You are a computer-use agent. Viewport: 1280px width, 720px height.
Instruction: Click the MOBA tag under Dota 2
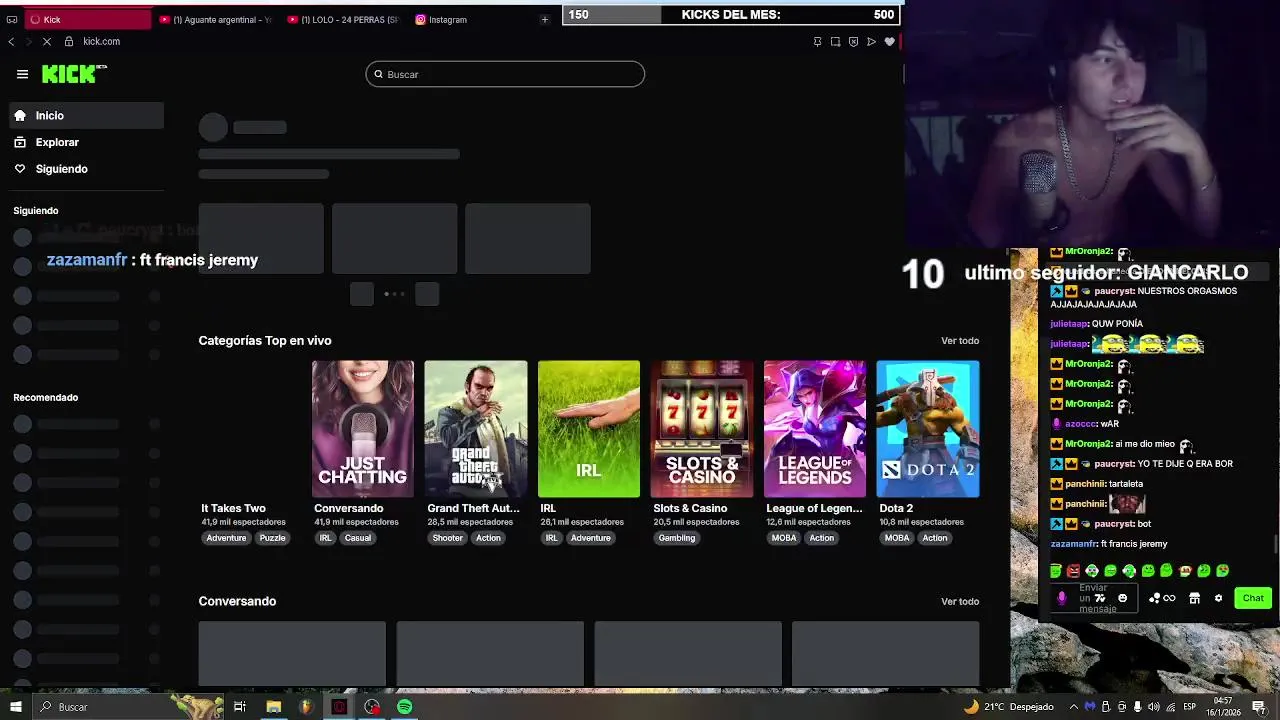click(x=897, y=538)
